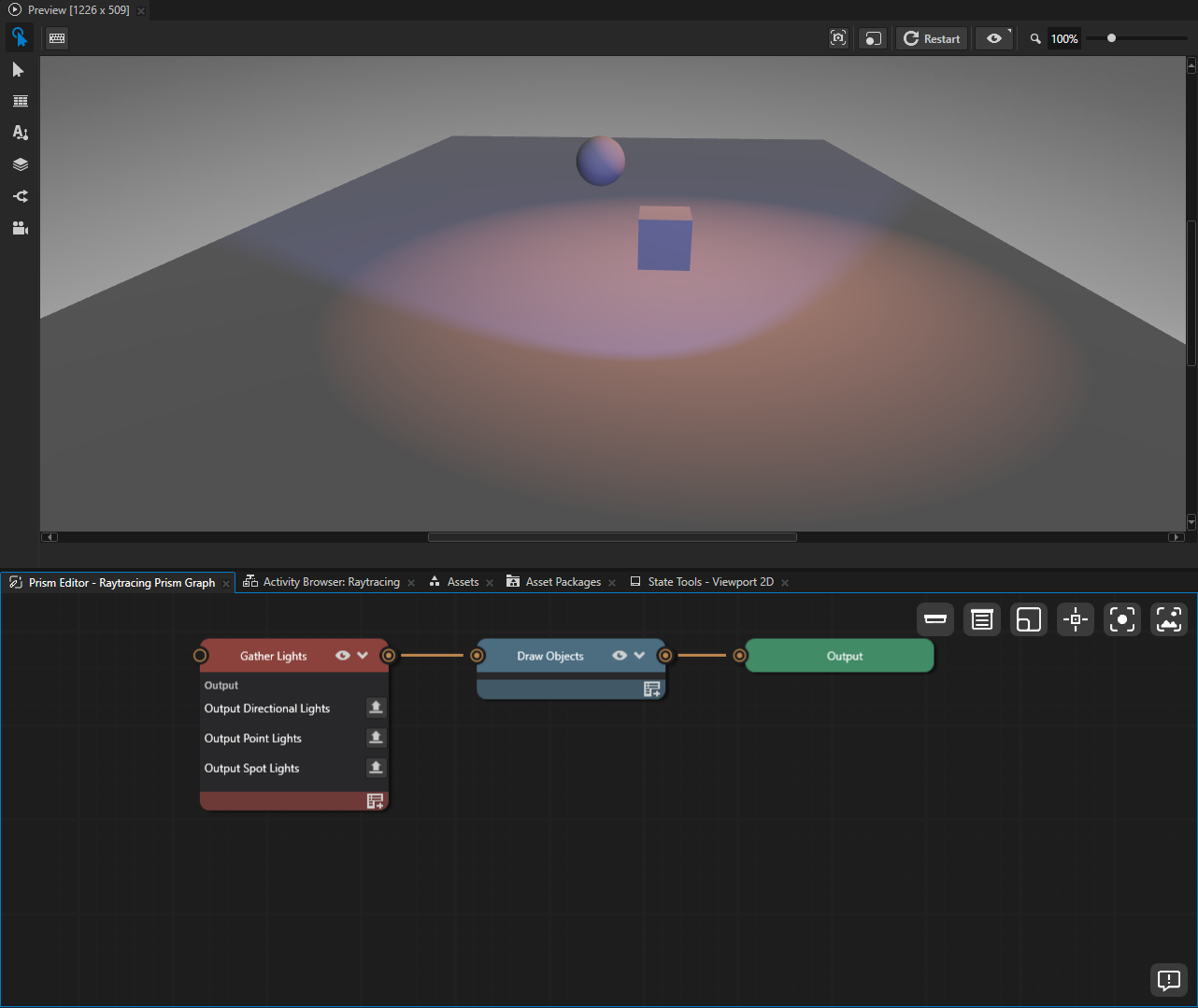Adjust the preview zoom slider handle
1198x1008 pixels.
1111,38
